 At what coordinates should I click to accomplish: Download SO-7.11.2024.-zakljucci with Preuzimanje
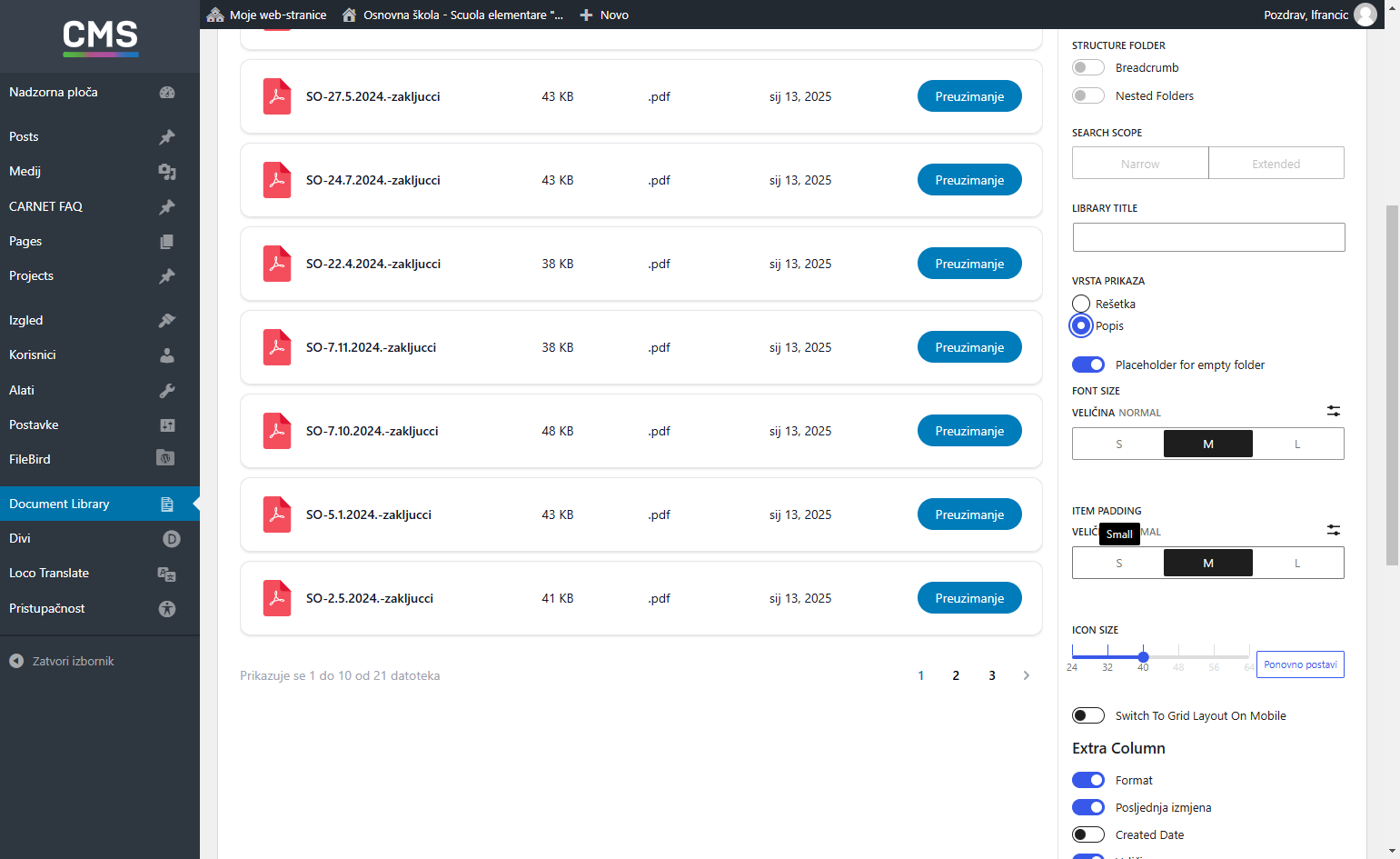coord(969,347)
